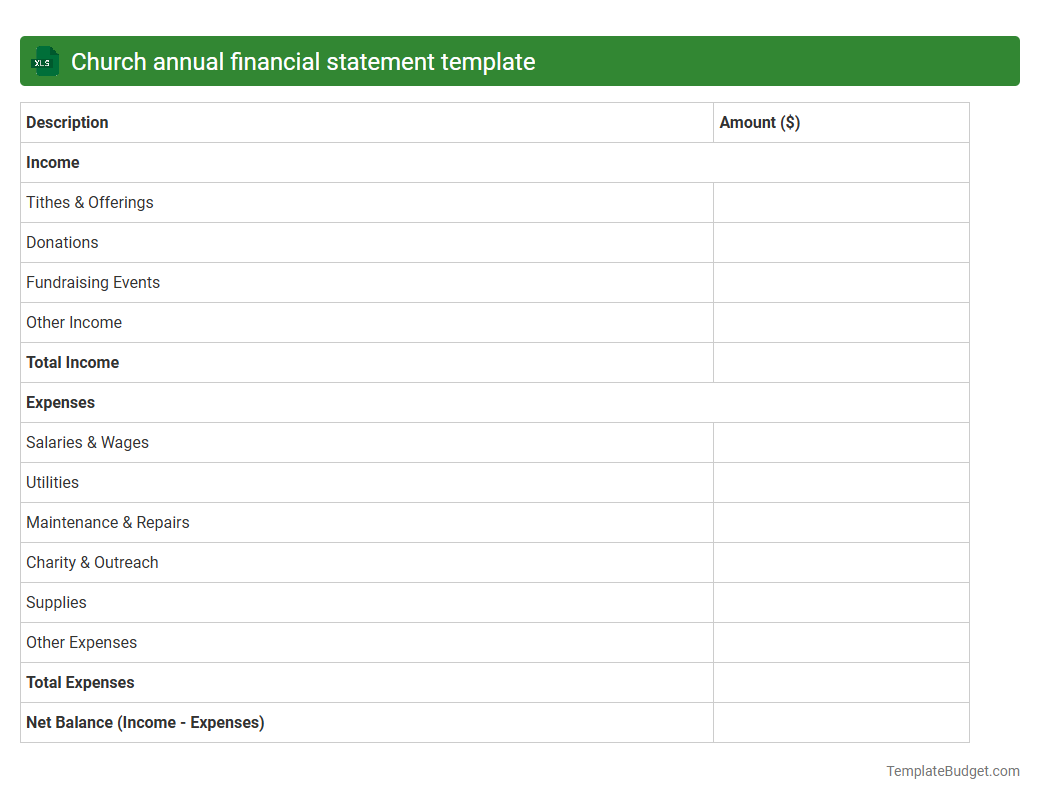Select the Supplies description cell
This screenshot has height=800, width=1040.
(x=56, y=602)
